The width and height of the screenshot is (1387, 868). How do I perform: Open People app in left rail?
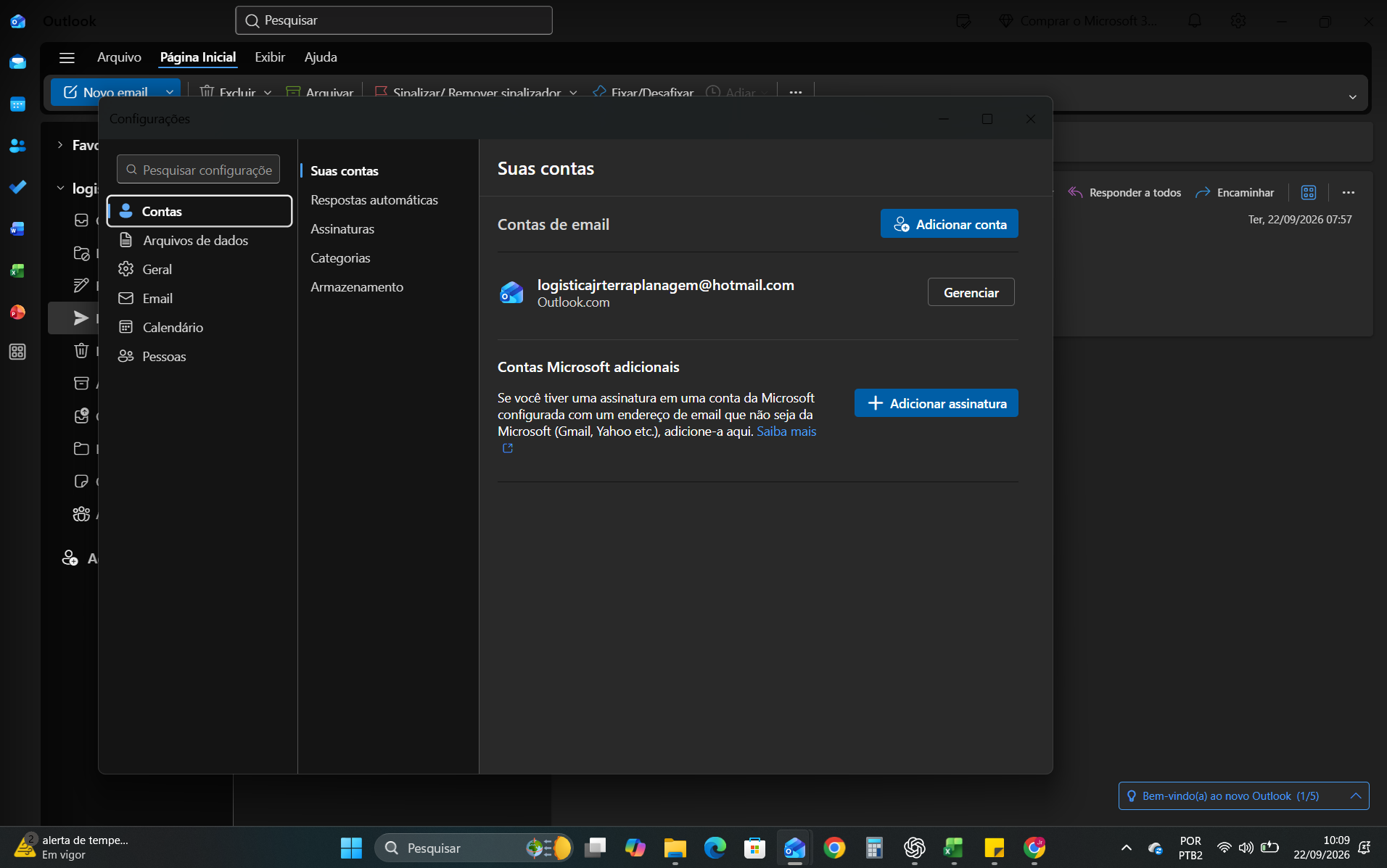click(17, 146)
